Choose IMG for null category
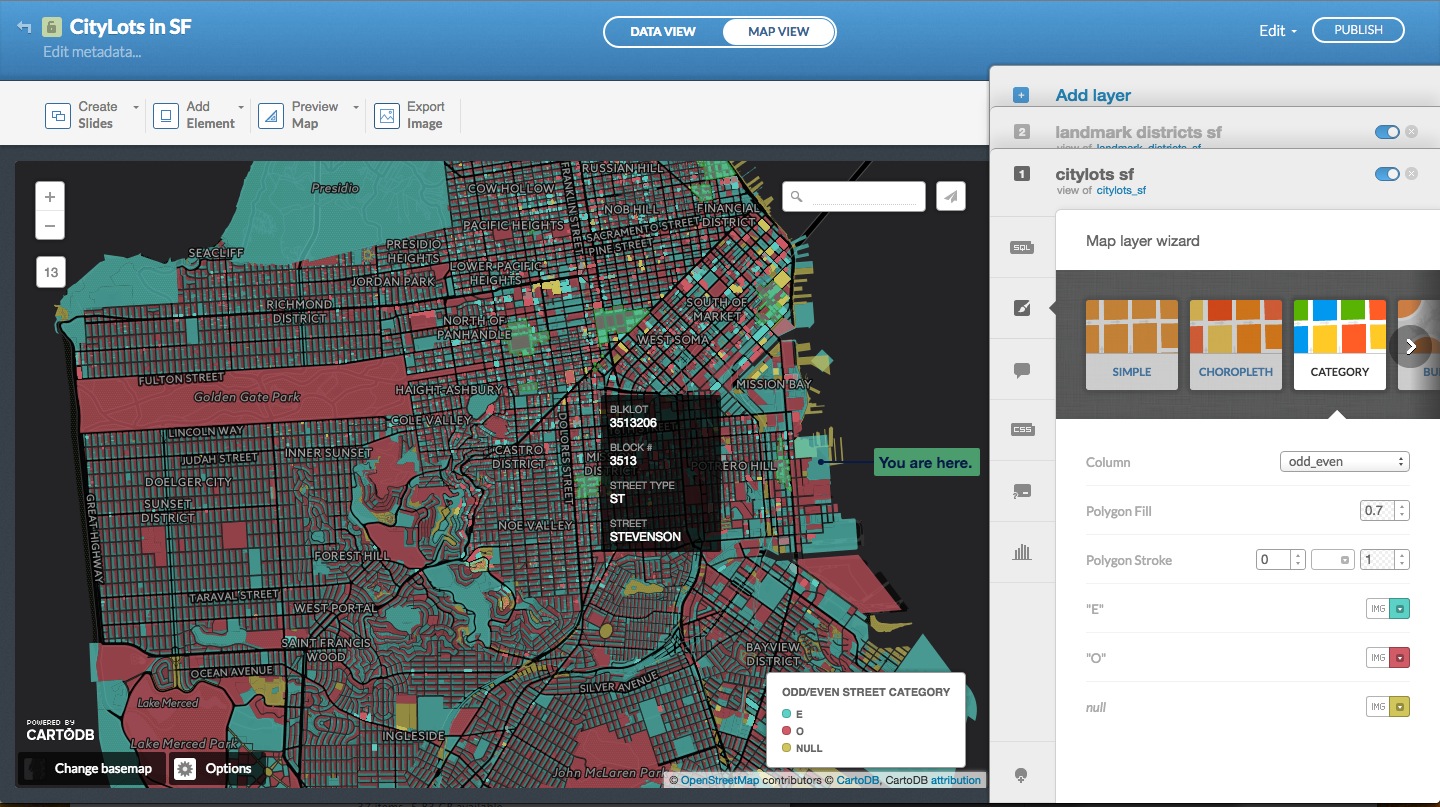The height and width of the screenshot is (807, 1440). pyautogui.click(x=1378, y=707)
